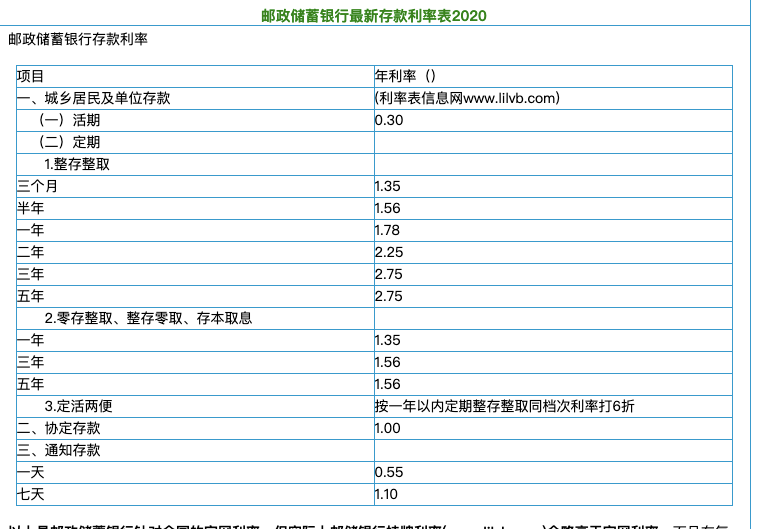Viewport: 762px width, 529px height.
Task: Click the 1.10 rate value
Action: 386,494
